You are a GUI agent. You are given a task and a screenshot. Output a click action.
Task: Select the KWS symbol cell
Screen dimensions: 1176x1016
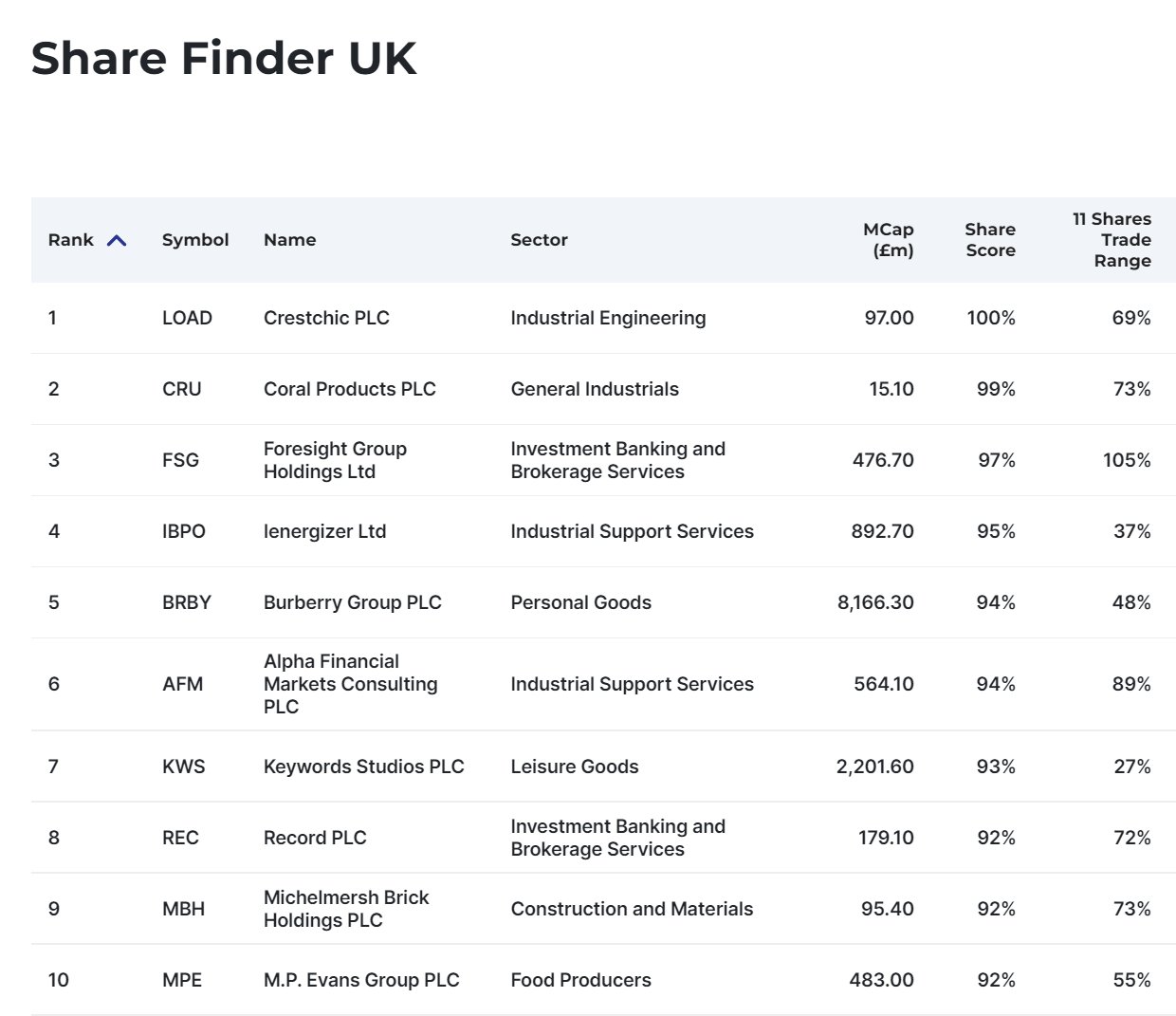pos(184,767)
